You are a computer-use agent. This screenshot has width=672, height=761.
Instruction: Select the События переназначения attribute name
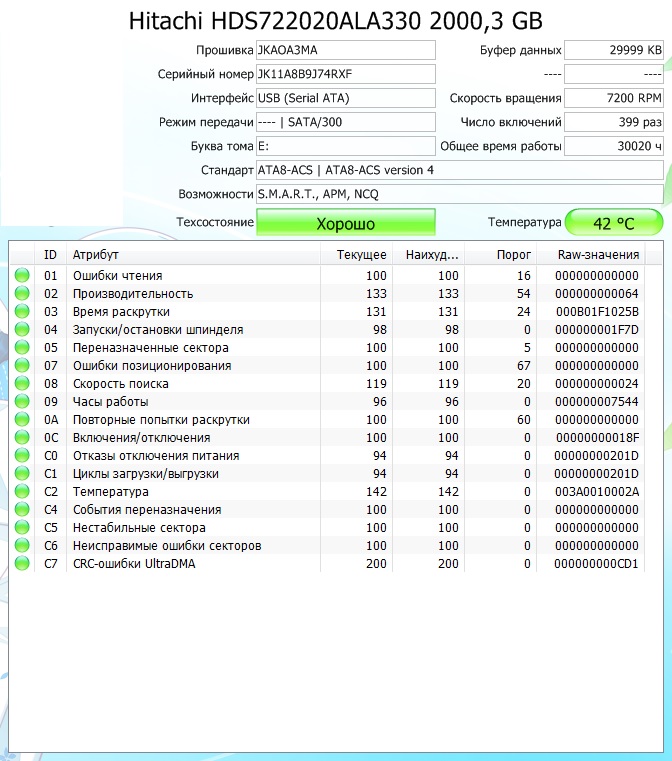coord(147,509)
